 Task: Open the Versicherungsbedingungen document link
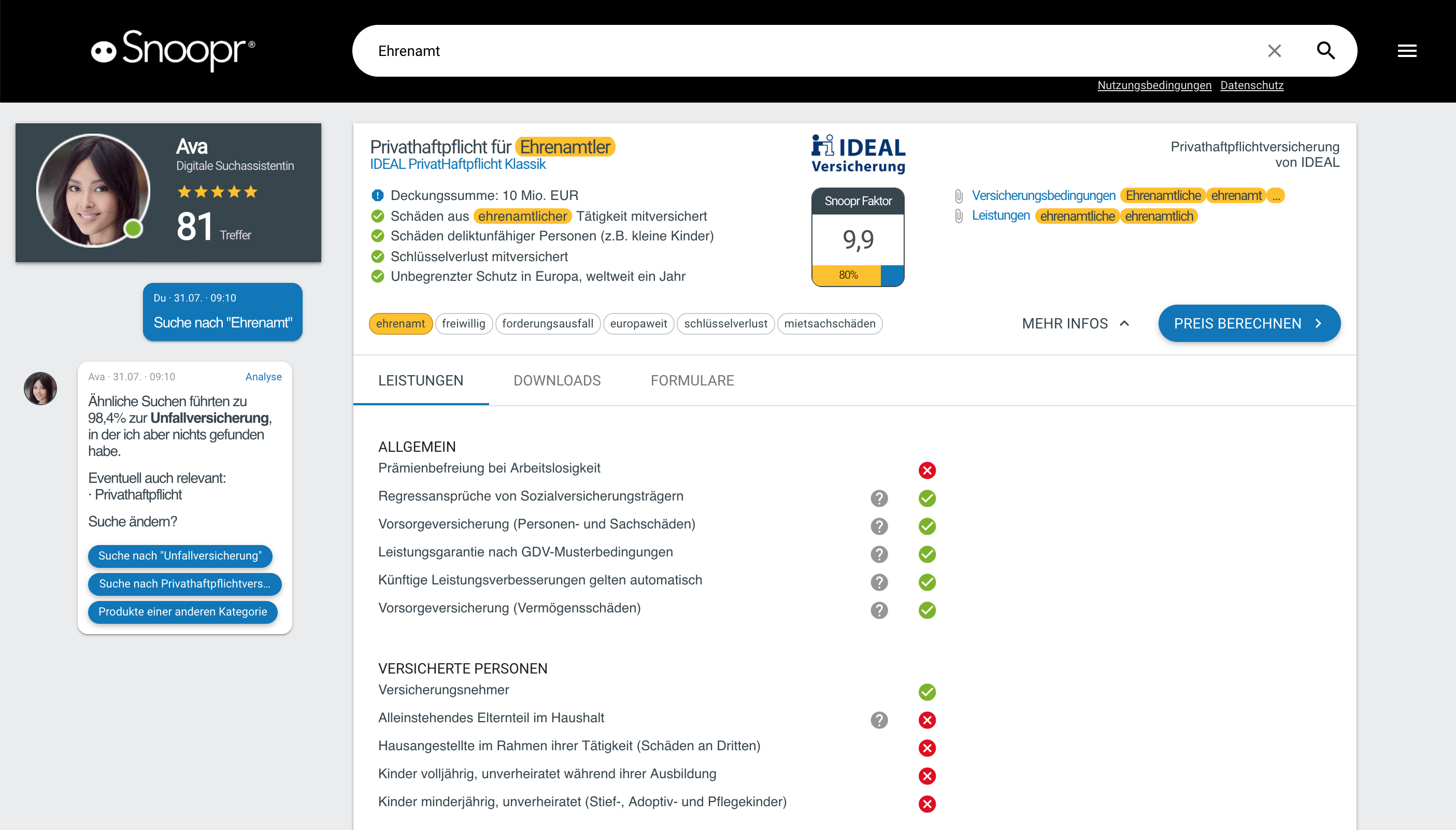click(x=1043, y=195)
